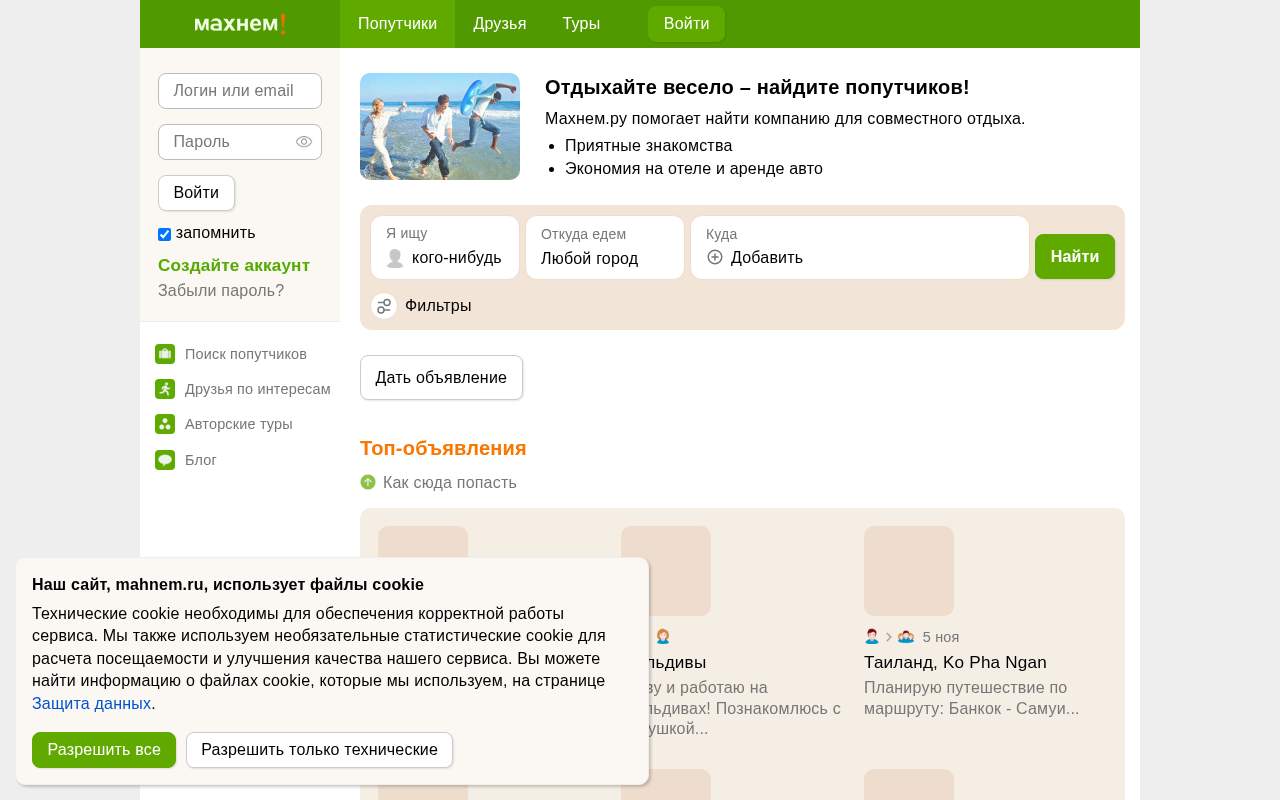This screenshot has width=1280, height=800.
Task: Open the Откуда едем city selector
Action: coord(605,247)
